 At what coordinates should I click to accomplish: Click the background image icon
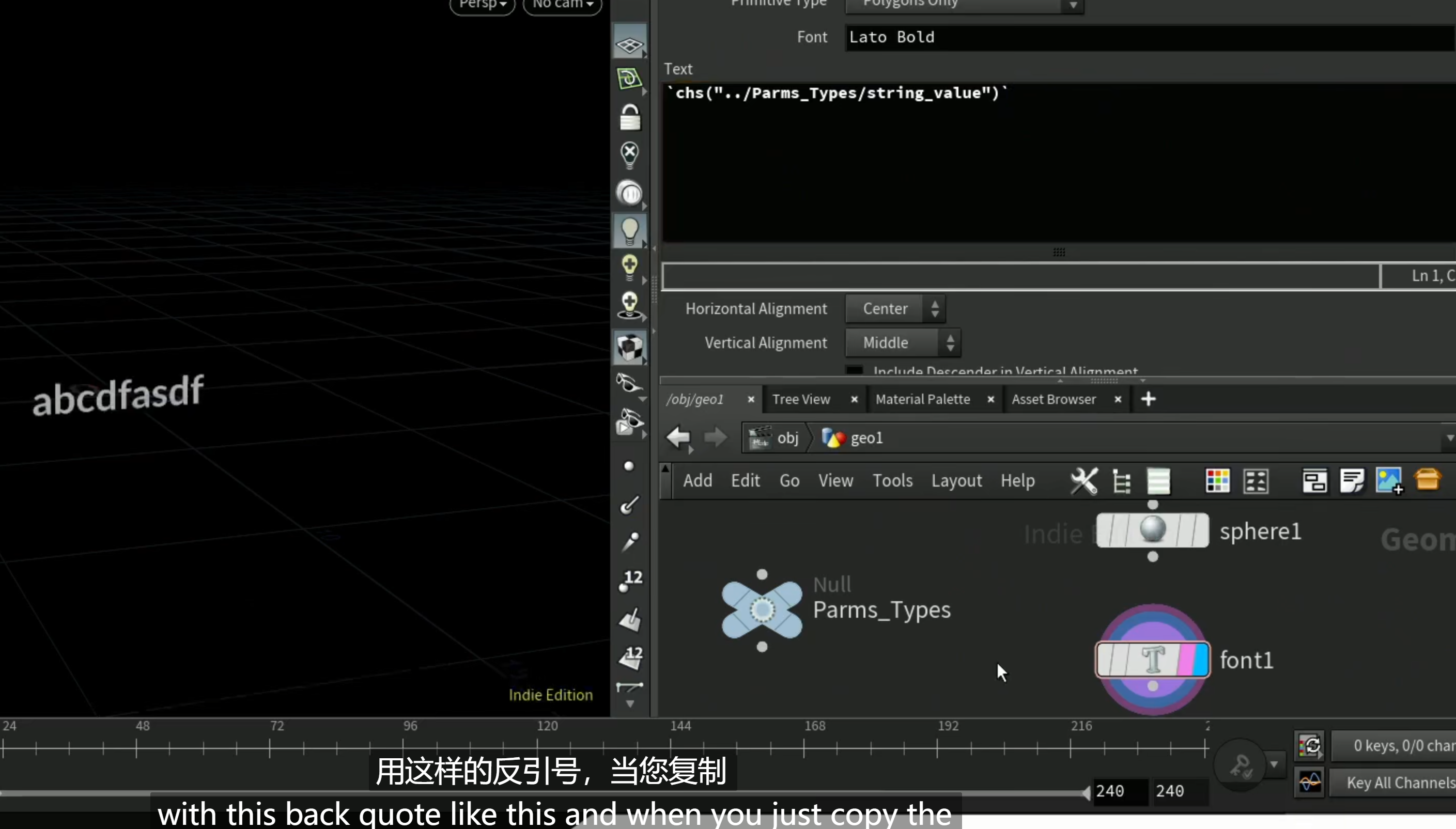pos(1389,481)
